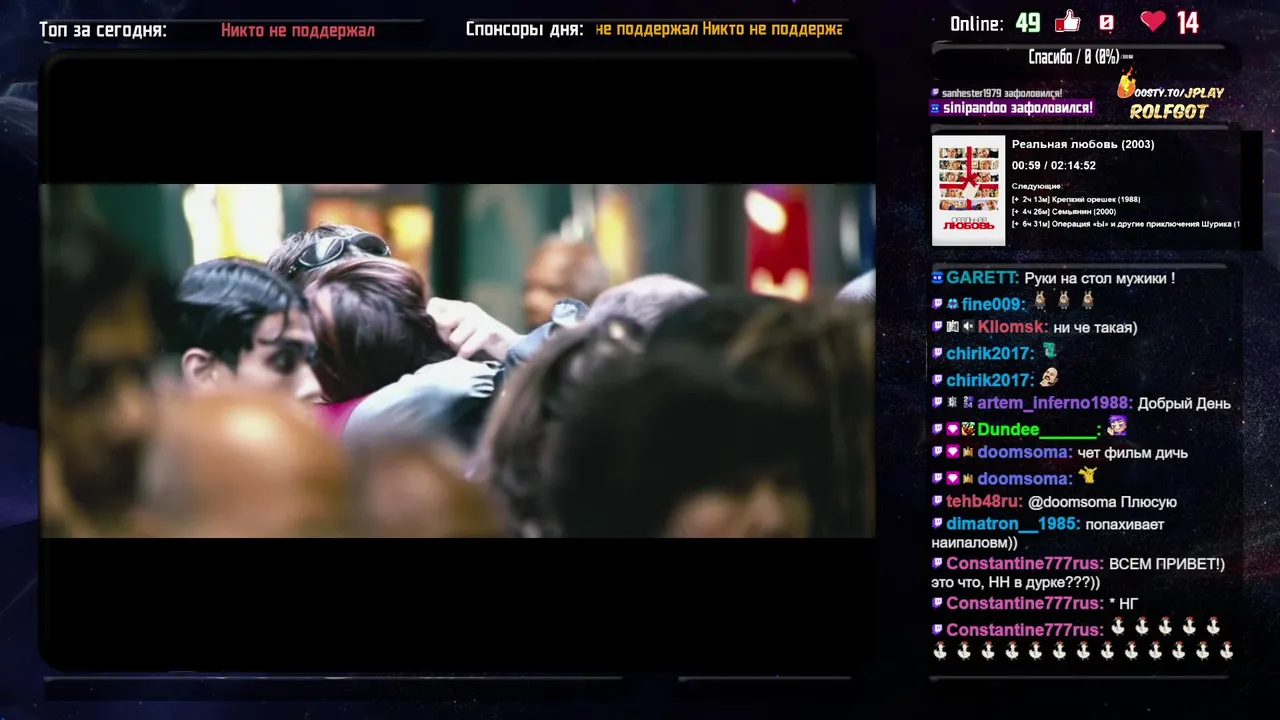Click the red 'Никто не поддержал' text

coord(298,30)
